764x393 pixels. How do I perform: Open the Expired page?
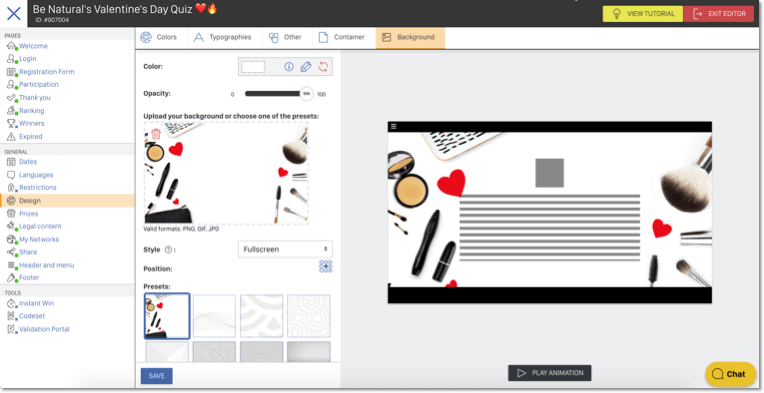click(30, 136)
